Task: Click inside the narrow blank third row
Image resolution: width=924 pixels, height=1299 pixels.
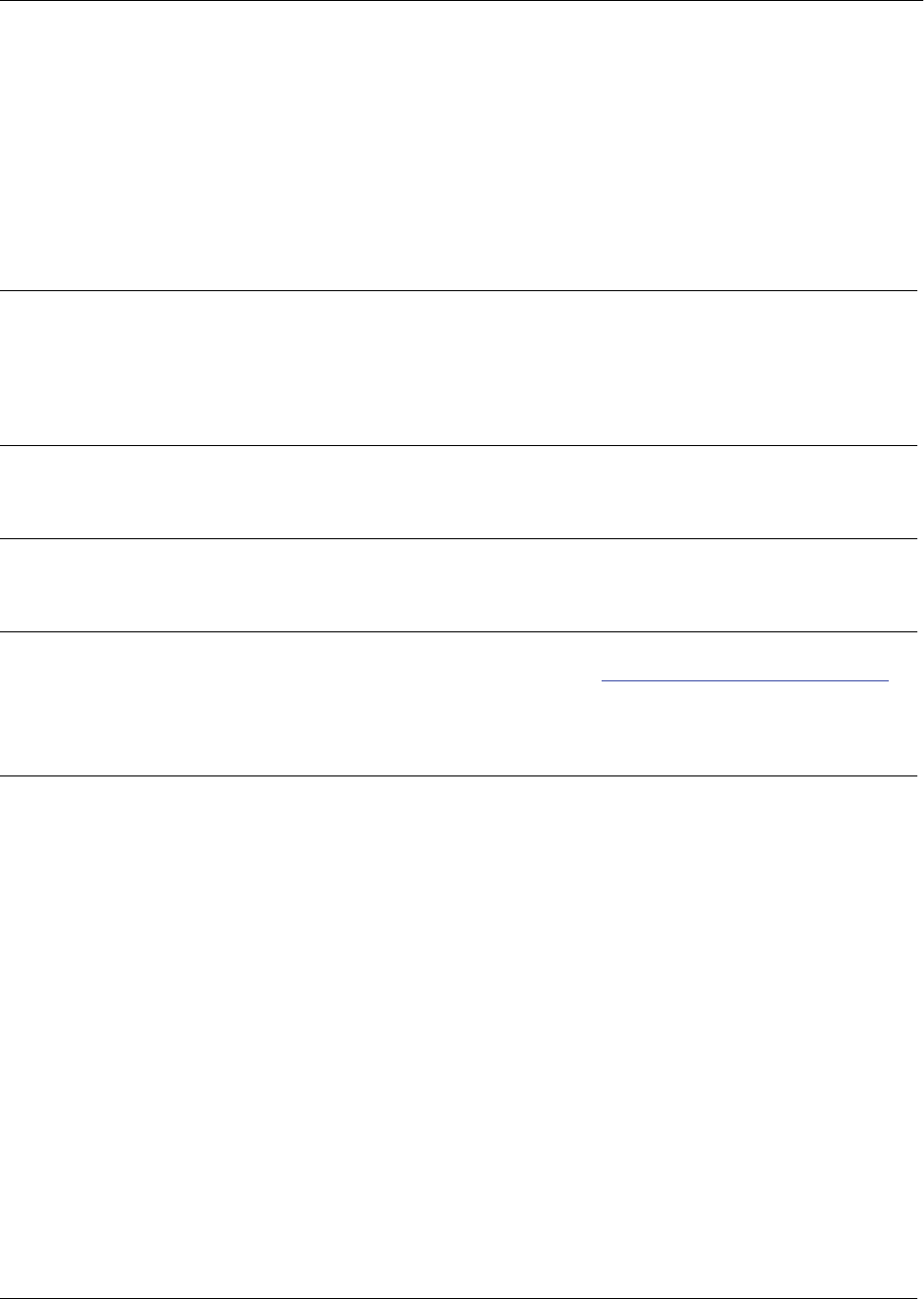Action: [462, 492]
